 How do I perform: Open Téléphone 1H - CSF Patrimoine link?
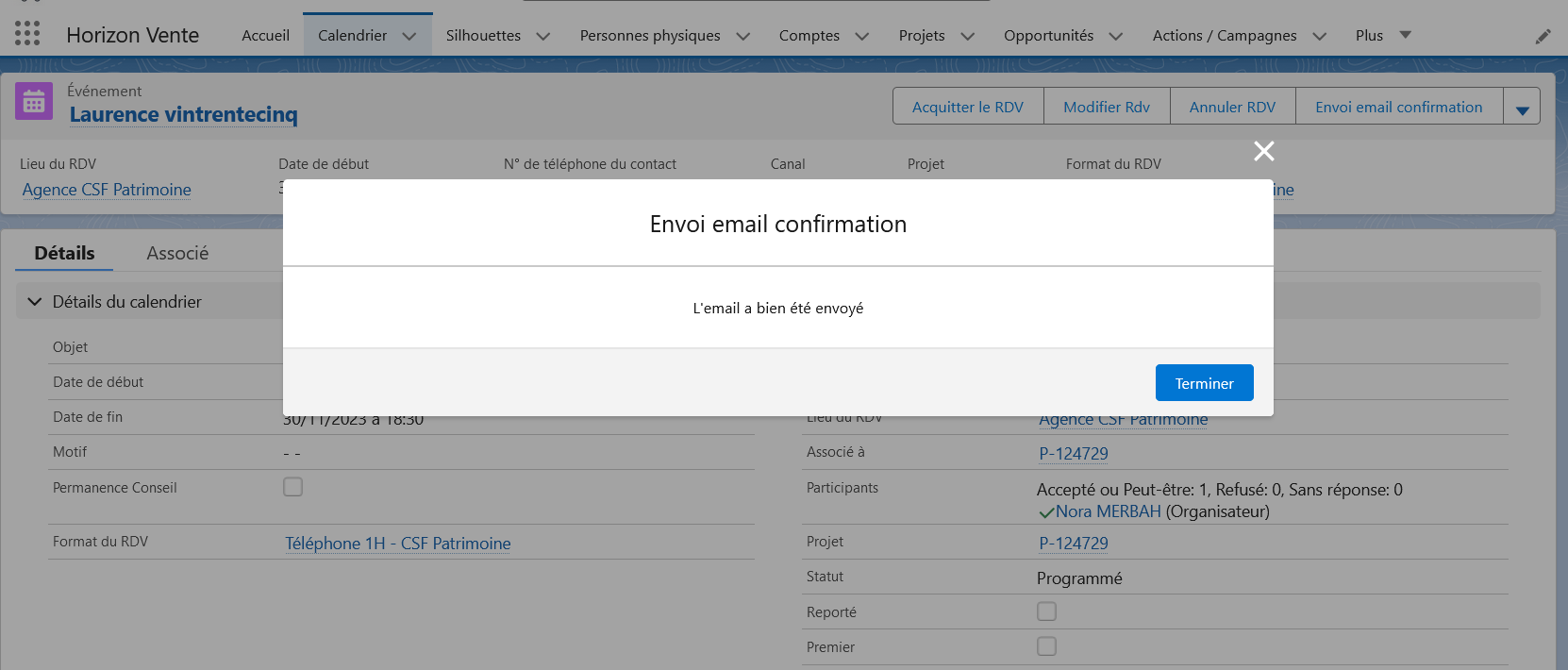397,544
